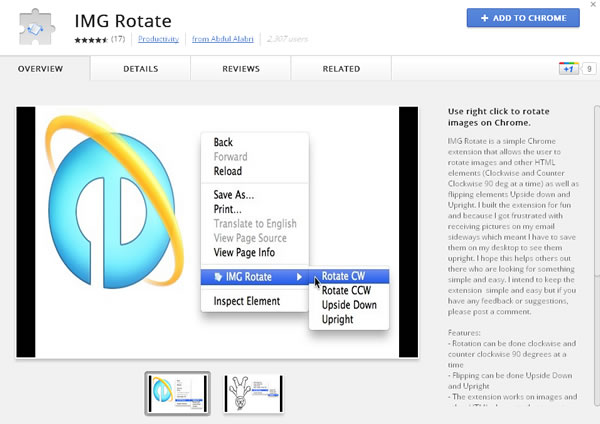The width and height of the screenshot is (600, 424).
Task: Switch to the Reviews tab
Action: coord(241,69)
